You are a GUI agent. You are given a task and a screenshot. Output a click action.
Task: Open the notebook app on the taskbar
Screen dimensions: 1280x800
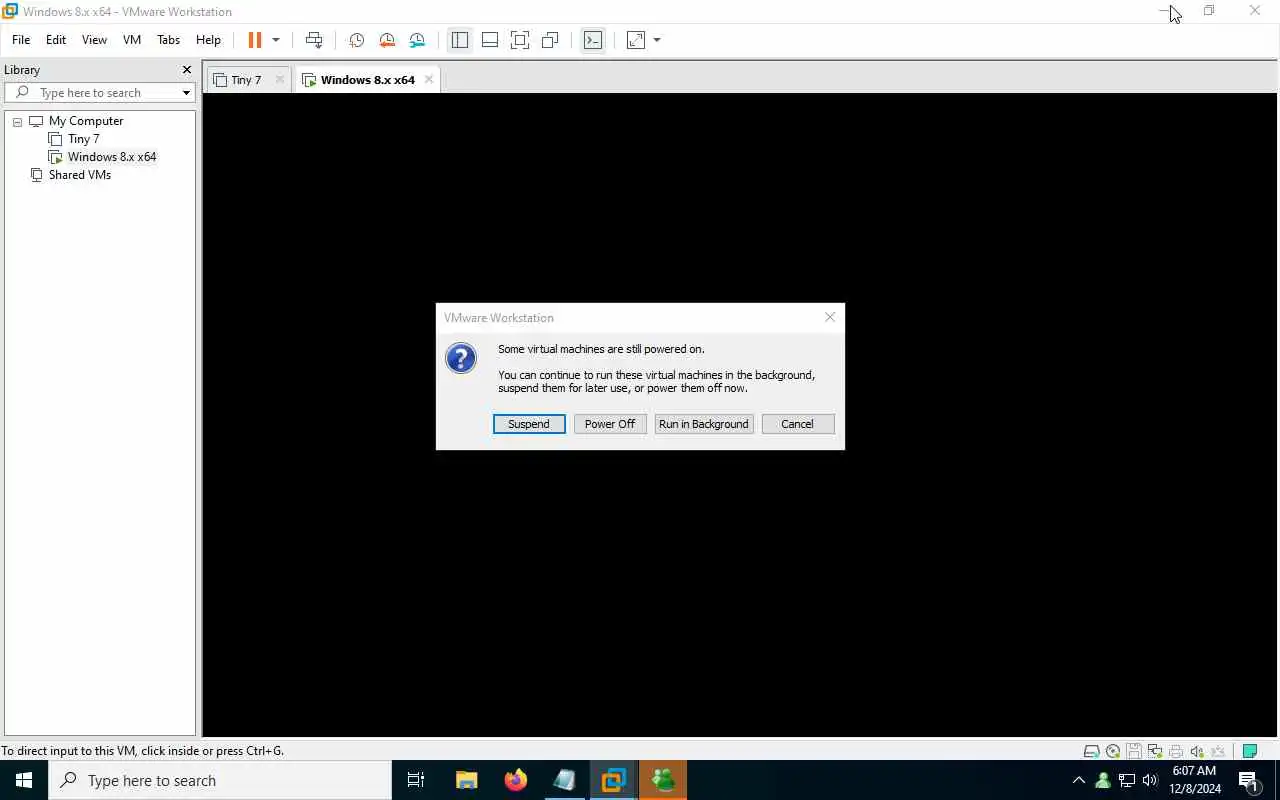pos(565,780)
